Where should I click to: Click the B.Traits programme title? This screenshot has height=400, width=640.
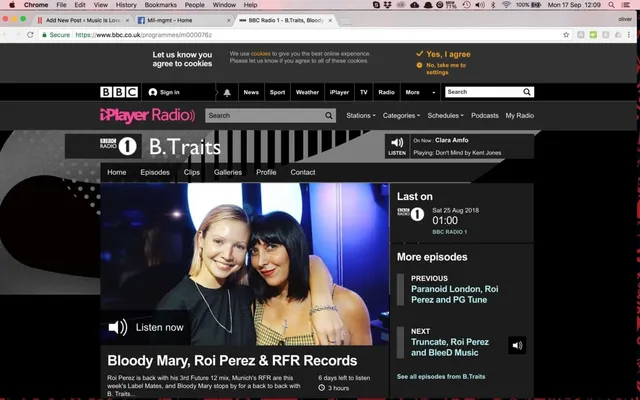point(184,147)
